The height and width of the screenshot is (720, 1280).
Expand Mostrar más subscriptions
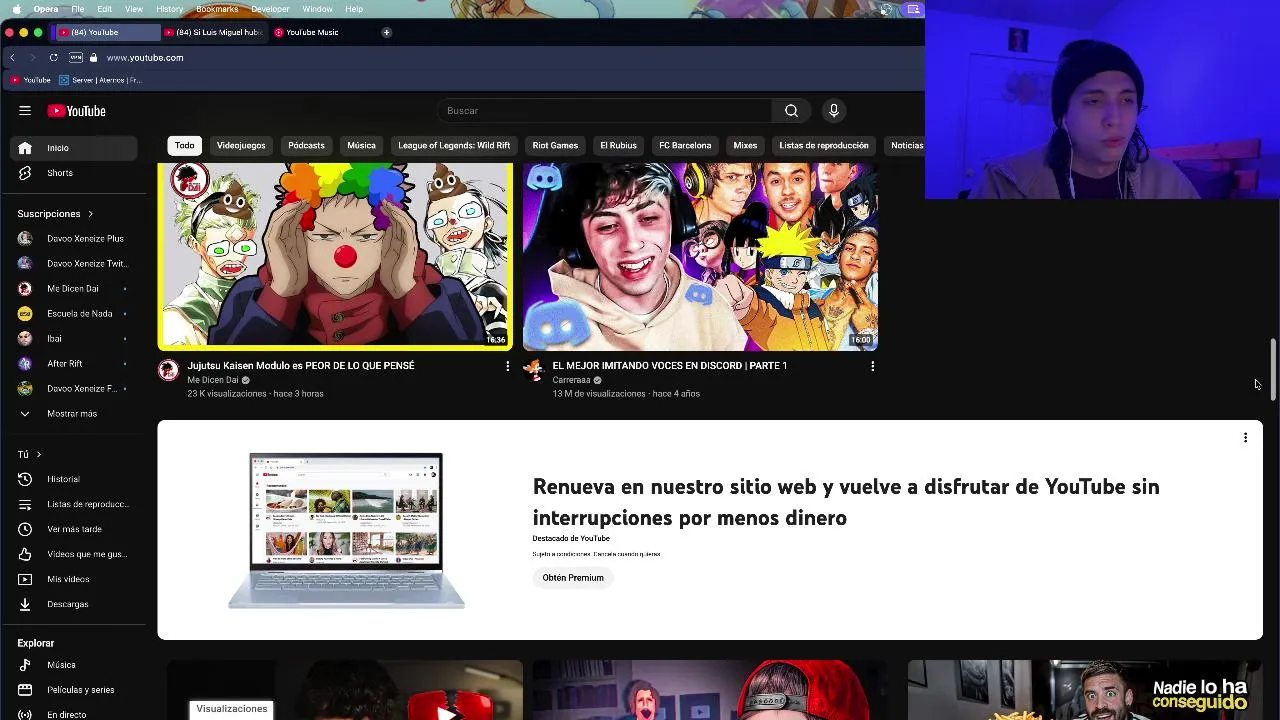tap(74, 414)
